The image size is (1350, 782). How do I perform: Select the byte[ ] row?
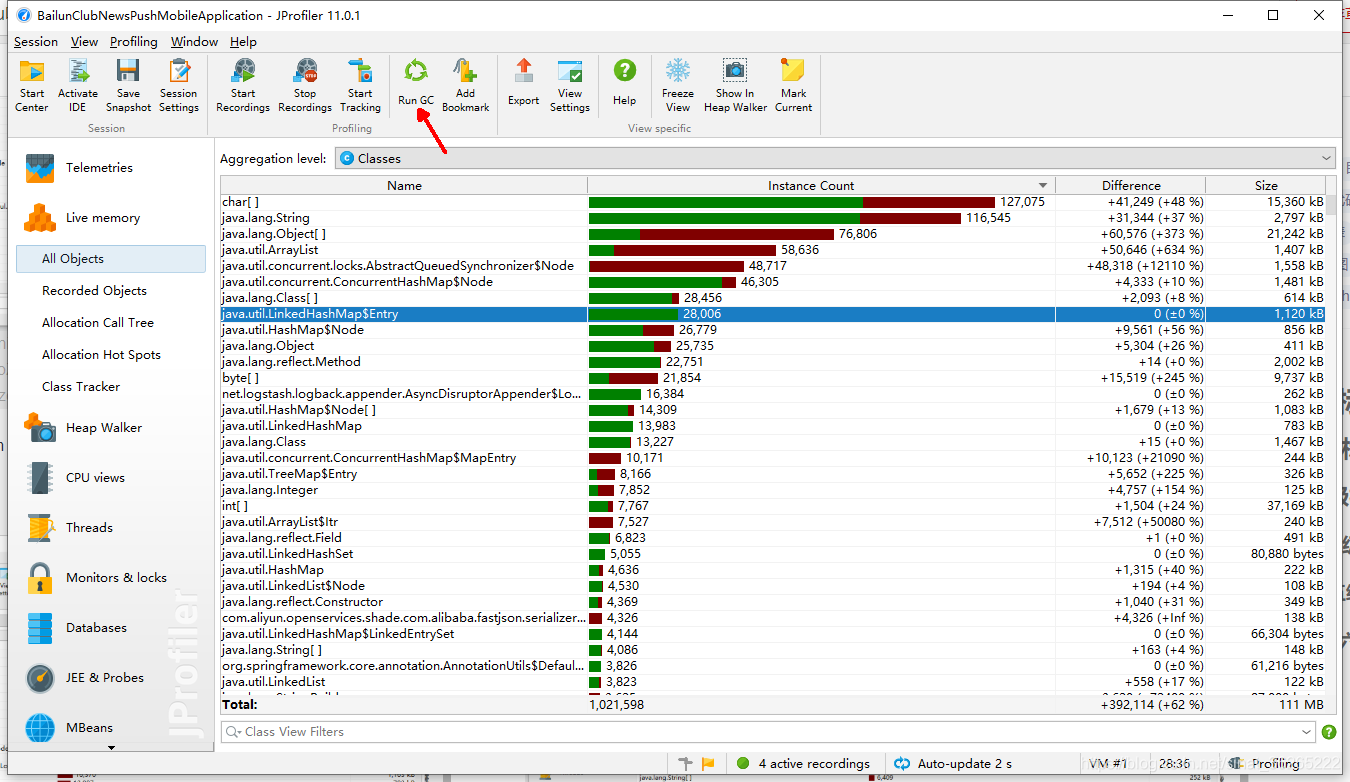pyautogui.click(x=773, y=378)
